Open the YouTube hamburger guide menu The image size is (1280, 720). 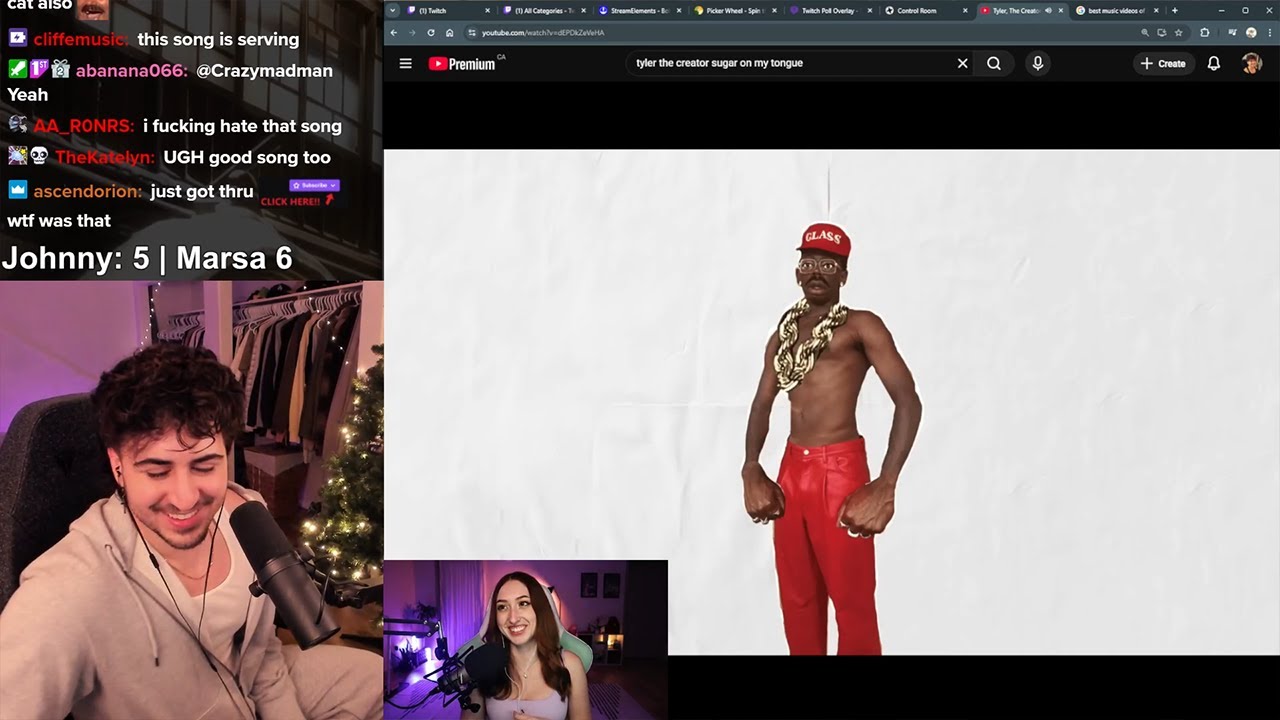pos(405,63)
